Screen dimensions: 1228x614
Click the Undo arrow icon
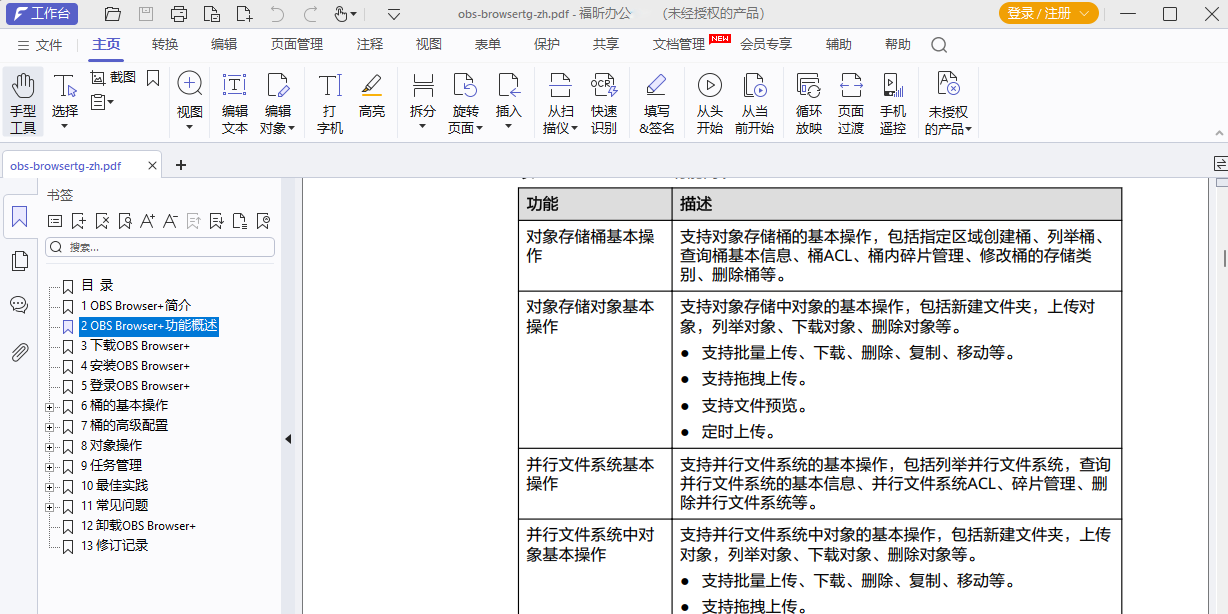(x=277, y=14)
